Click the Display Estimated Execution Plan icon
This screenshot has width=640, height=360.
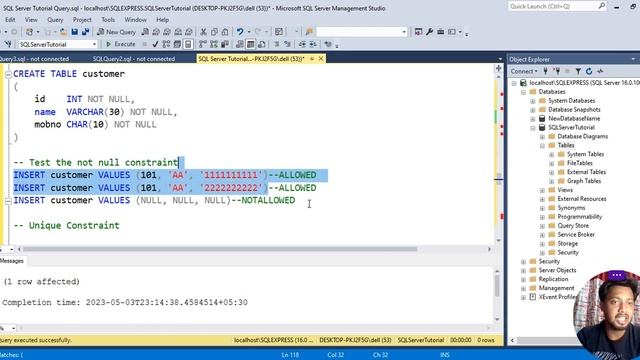pos(166,44)
